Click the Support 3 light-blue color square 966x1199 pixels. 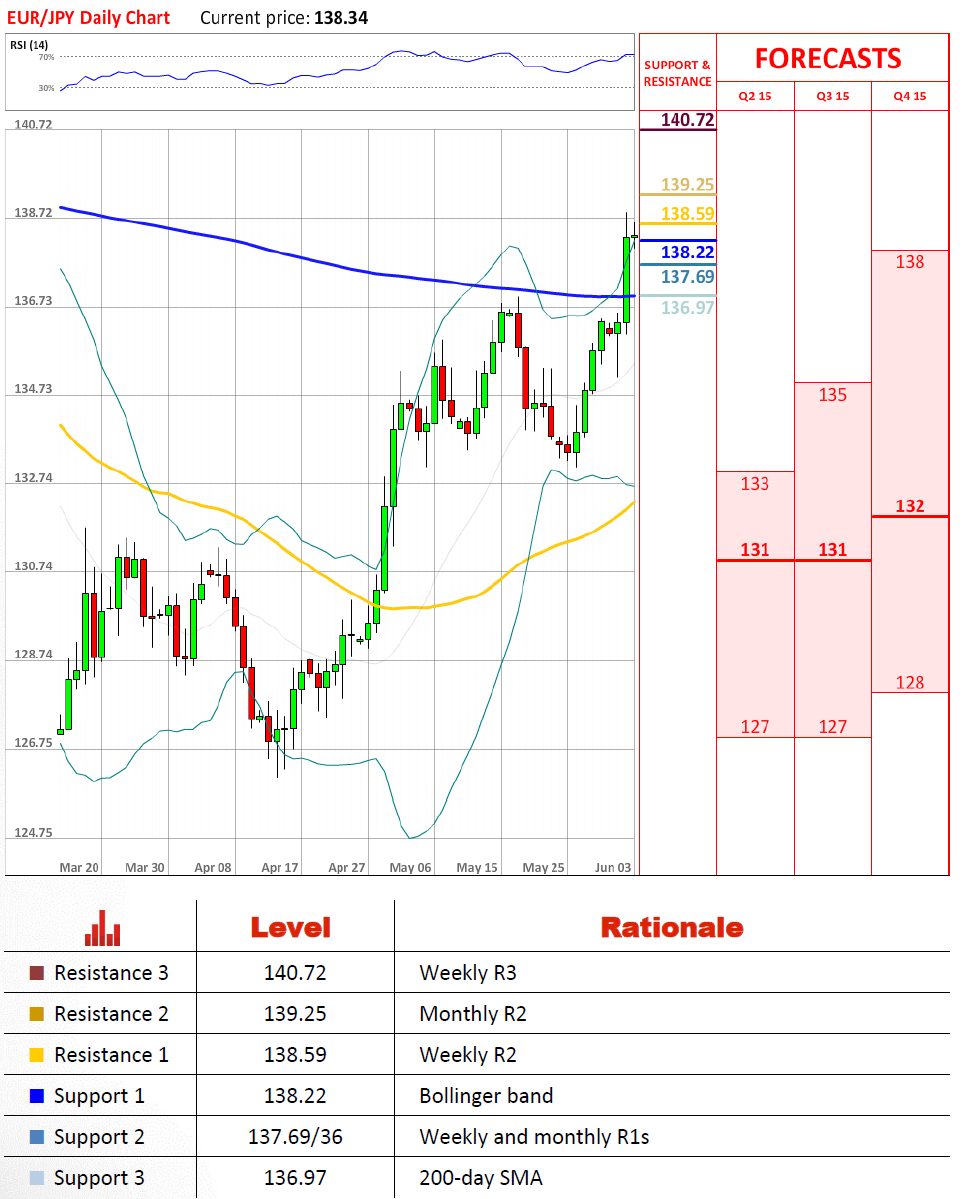click(x=36, y=1178)
